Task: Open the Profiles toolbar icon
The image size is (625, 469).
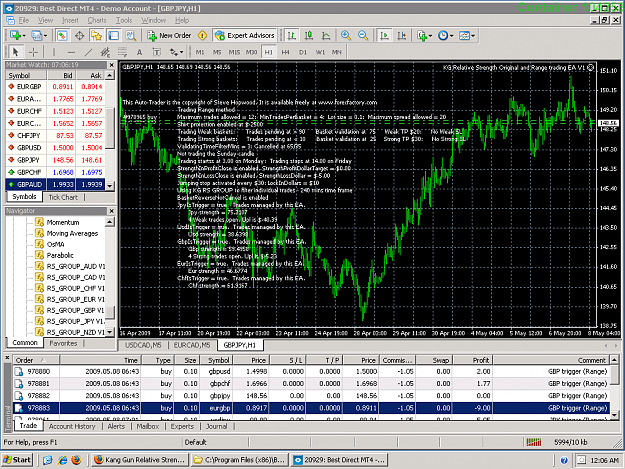Action: pos(36,35)
